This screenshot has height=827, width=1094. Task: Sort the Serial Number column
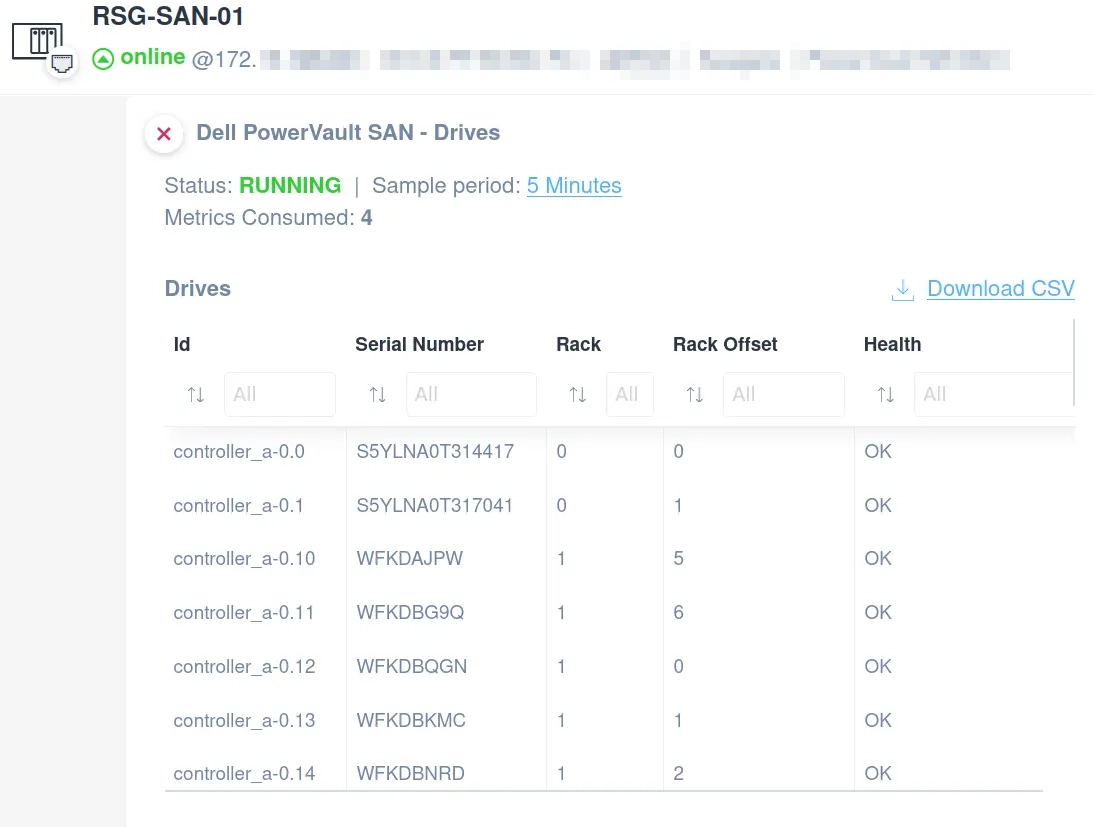pyautogui.click(x=377, y=394)
